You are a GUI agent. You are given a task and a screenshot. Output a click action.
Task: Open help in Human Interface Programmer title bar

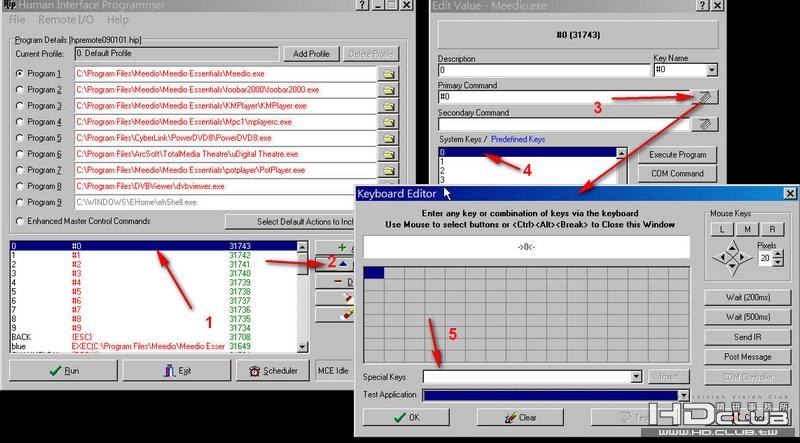362,5
